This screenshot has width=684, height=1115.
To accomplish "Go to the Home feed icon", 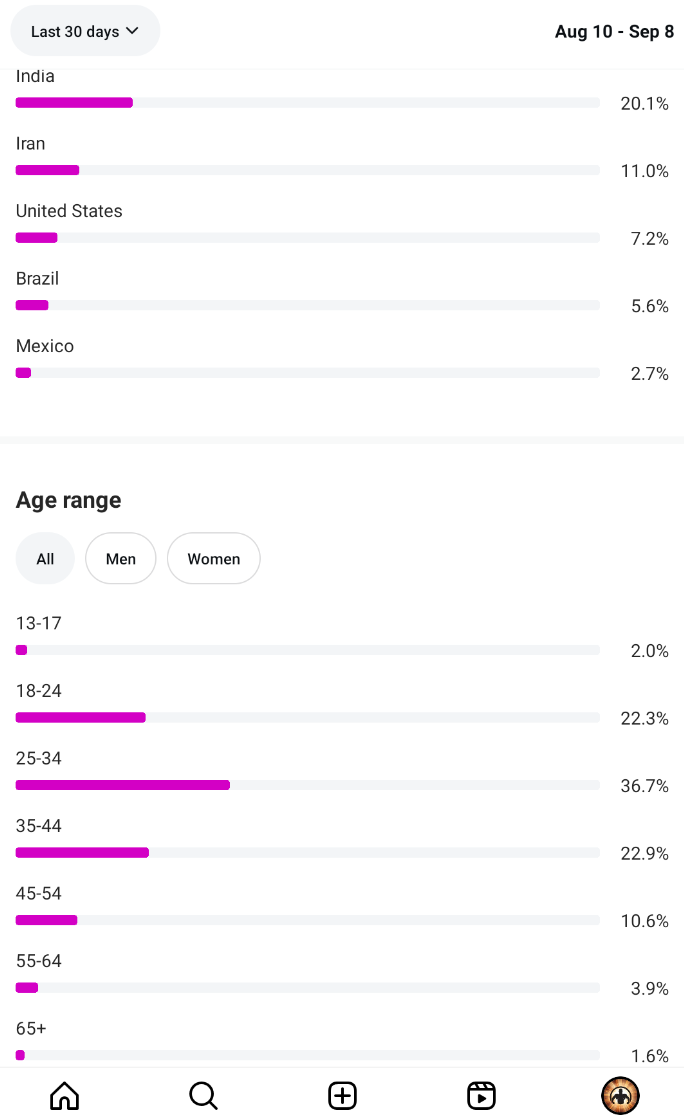I will pyautogui.click(x=64, y=1095).
